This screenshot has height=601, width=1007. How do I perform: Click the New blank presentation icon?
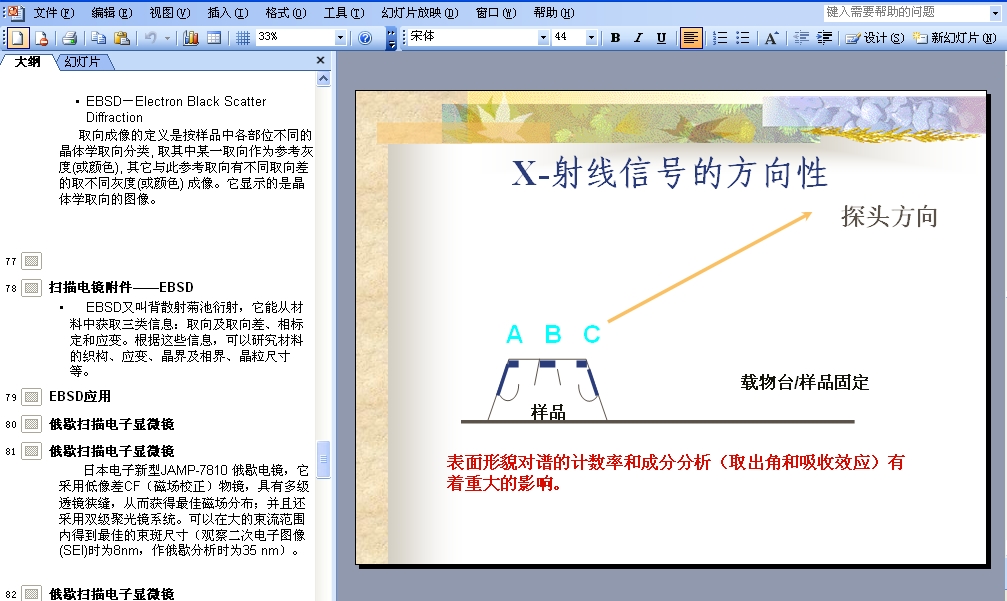(x=18, y=39)
